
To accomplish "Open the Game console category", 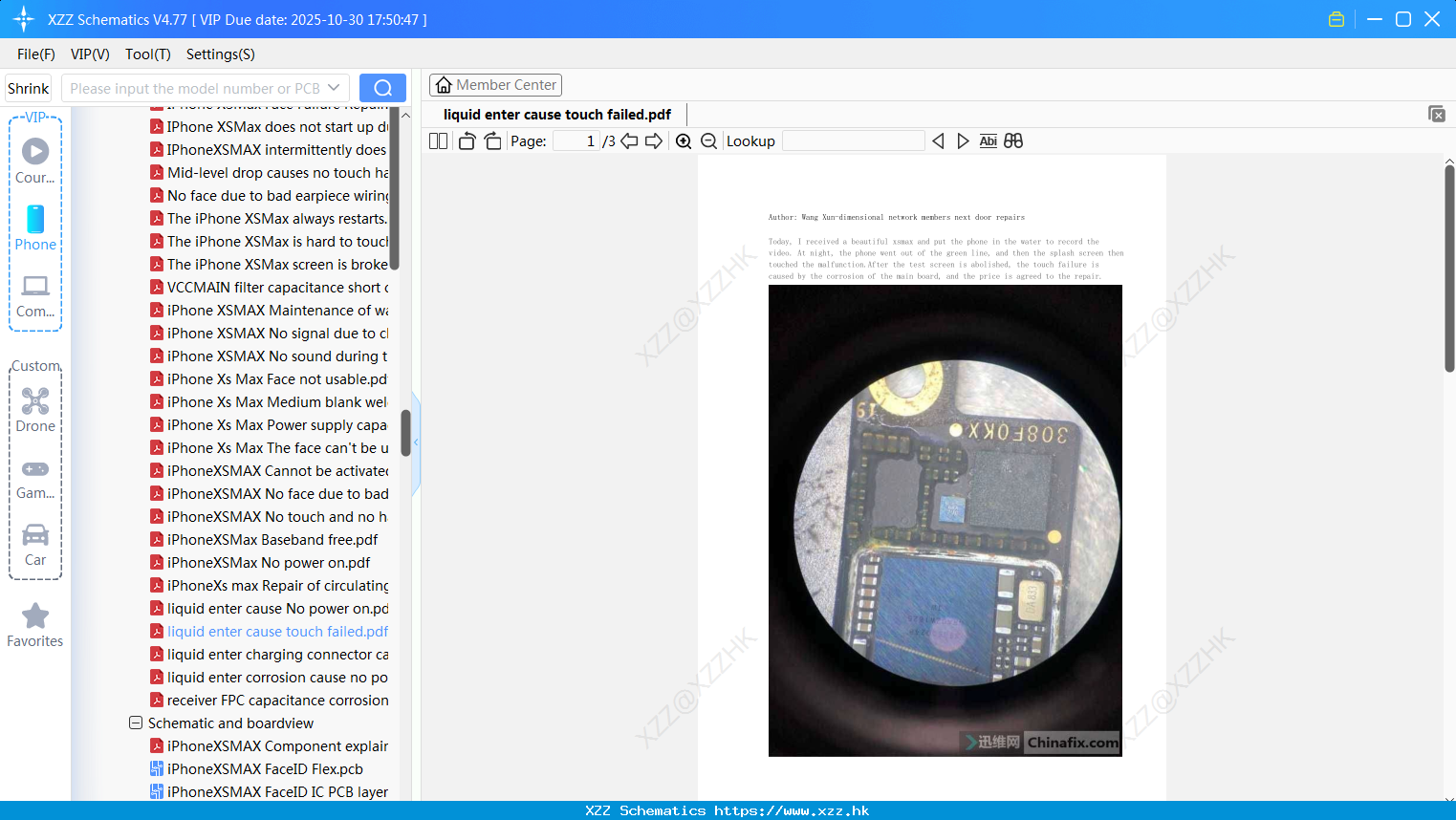I will click(35, 478).
